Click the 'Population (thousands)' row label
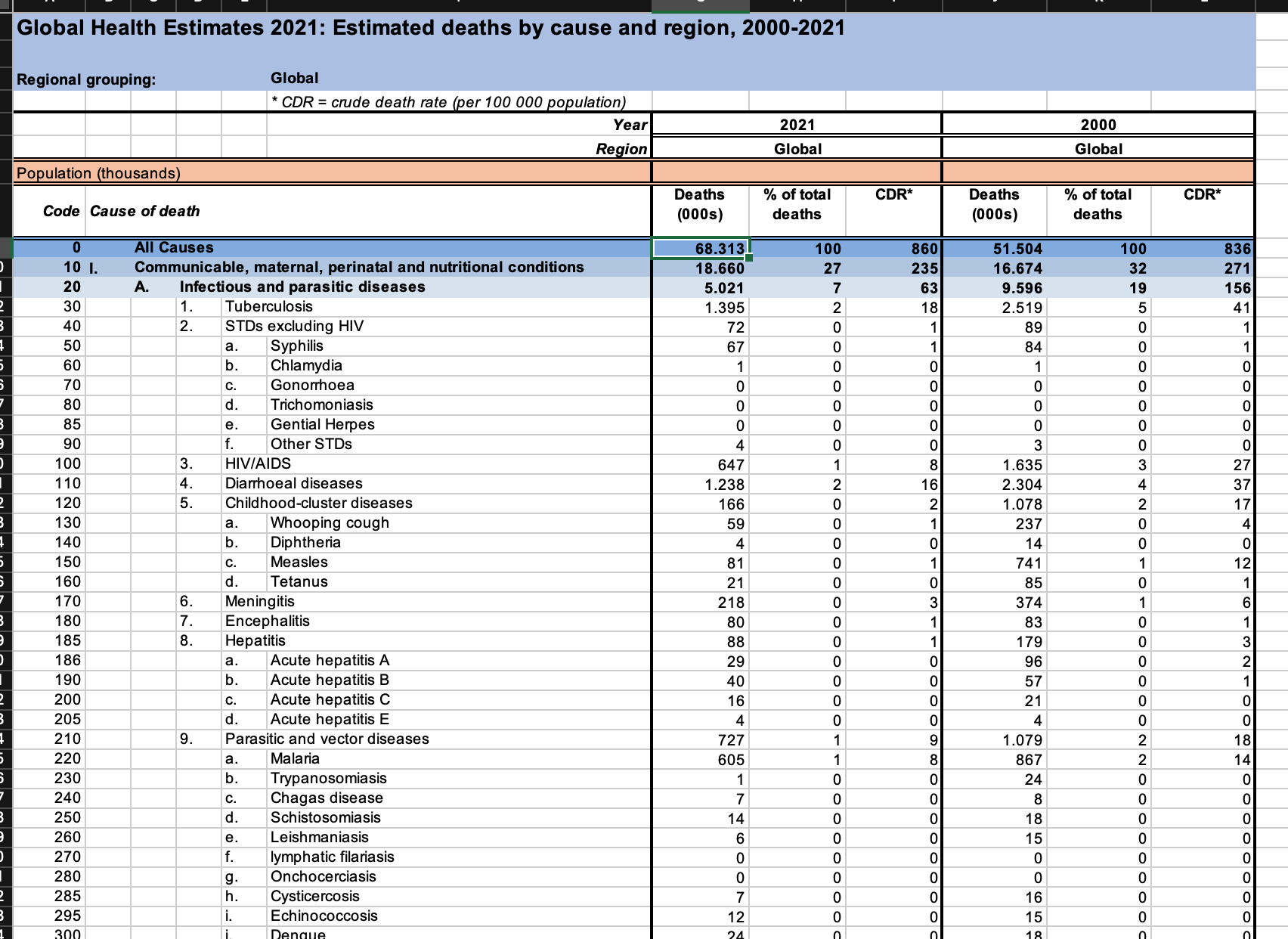Screen dimensions: 1288x939 click(99, 173)
